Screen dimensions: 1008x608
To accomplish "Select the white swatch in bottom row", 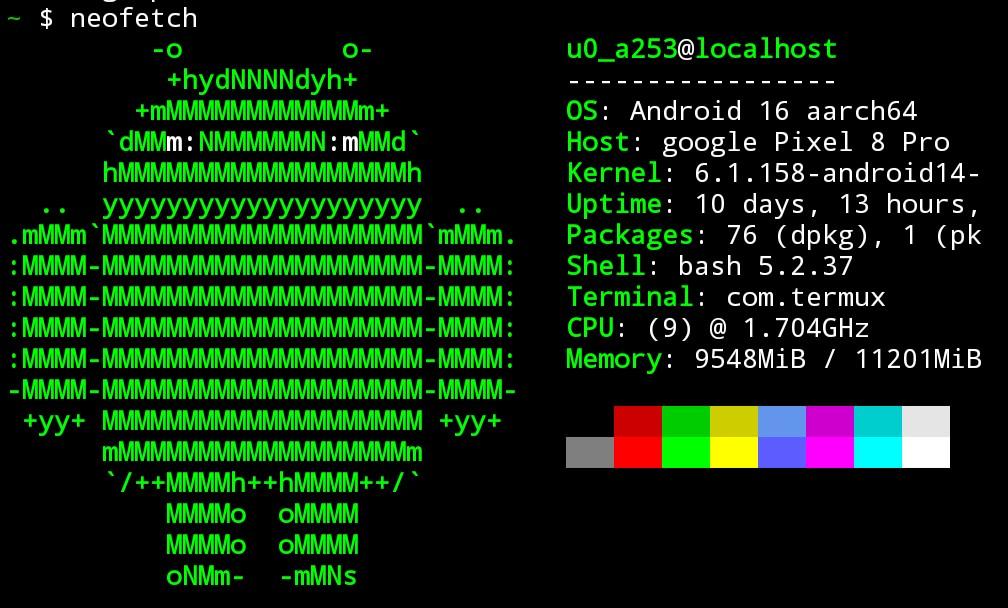I will (926, 452).
